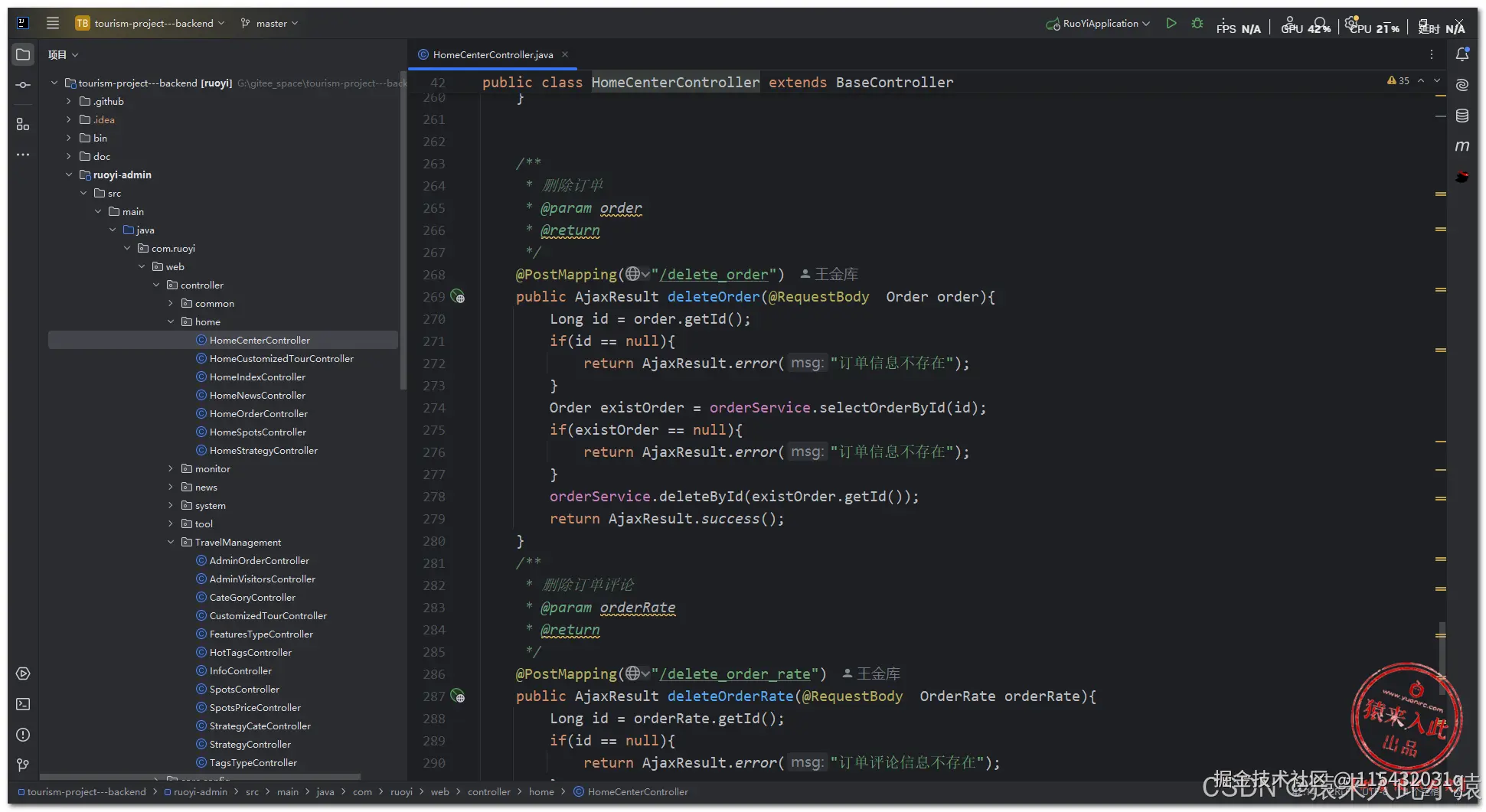Expand the .idea folder
Screen dimensions: 1486x812
coord(69,119)
